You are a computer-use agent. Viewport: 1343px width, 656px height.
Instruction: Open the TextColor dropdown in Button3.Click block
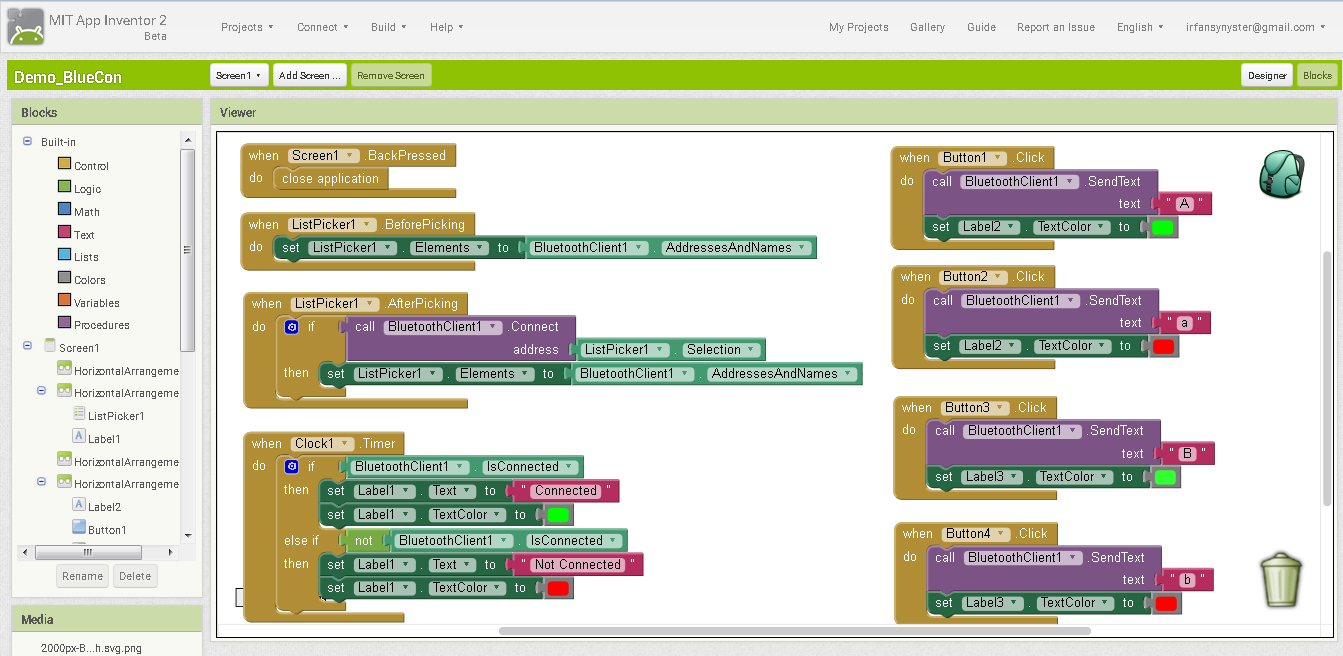pyautogui.click(x=1071, y=477)
